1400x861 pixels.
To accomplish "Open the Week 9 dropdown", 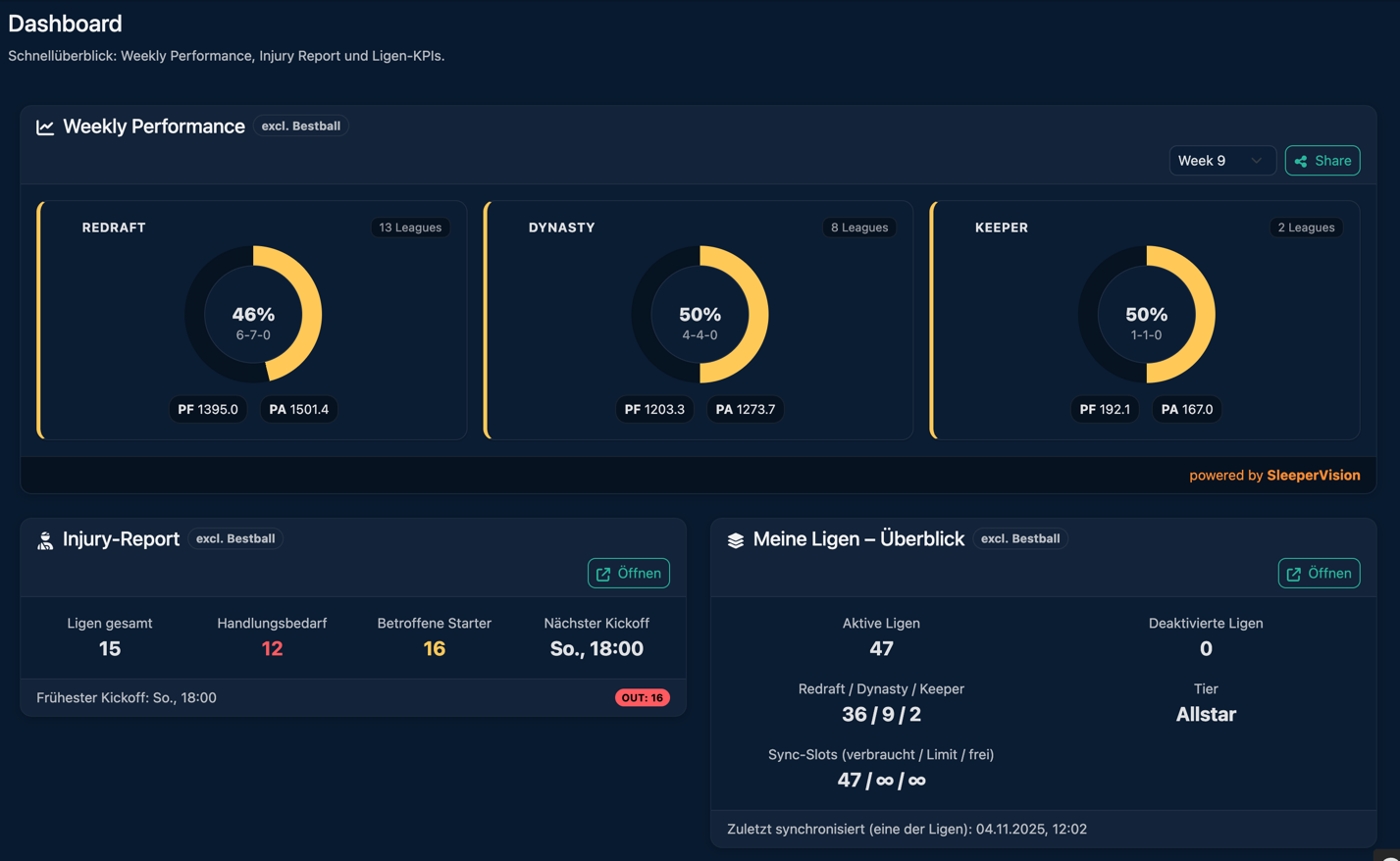I will tap(1222, 160).
